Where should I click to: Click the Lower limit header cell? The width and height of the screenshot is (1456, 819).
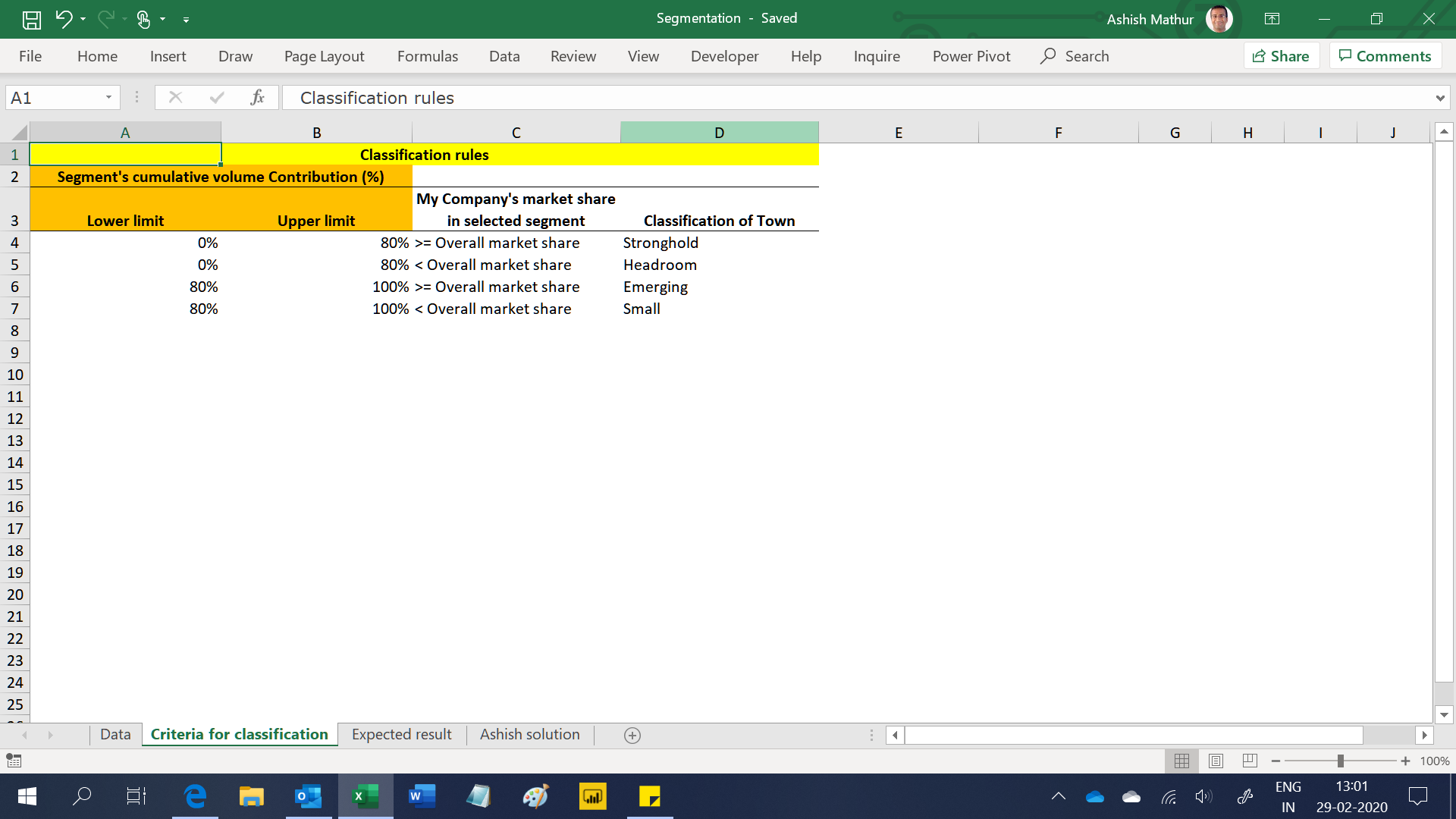(125, 209)
